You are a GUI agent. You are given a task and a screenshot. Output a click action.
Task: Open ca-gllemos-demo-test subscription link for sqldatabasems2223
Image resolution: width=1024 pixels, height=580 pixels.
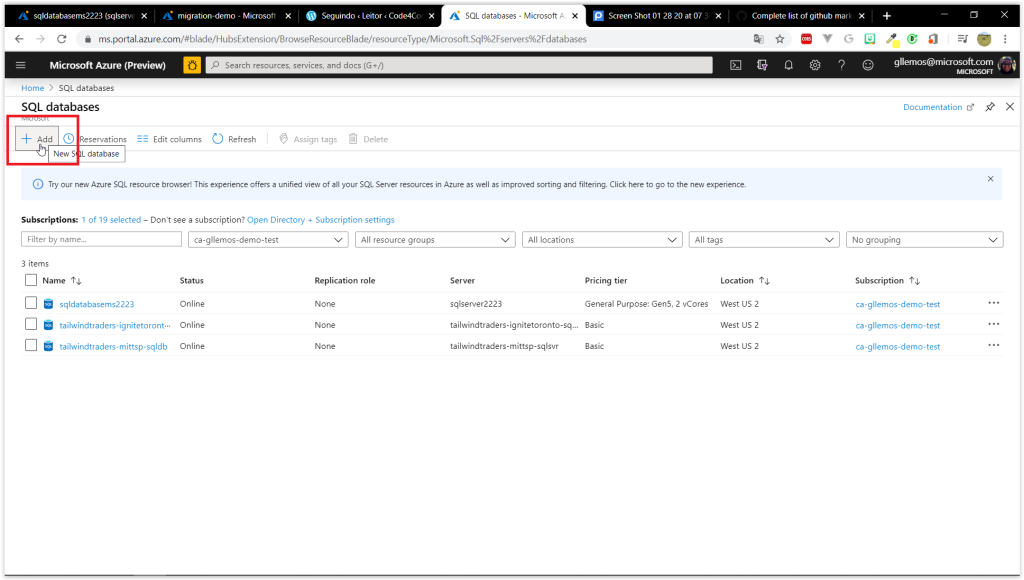(897, 304)
